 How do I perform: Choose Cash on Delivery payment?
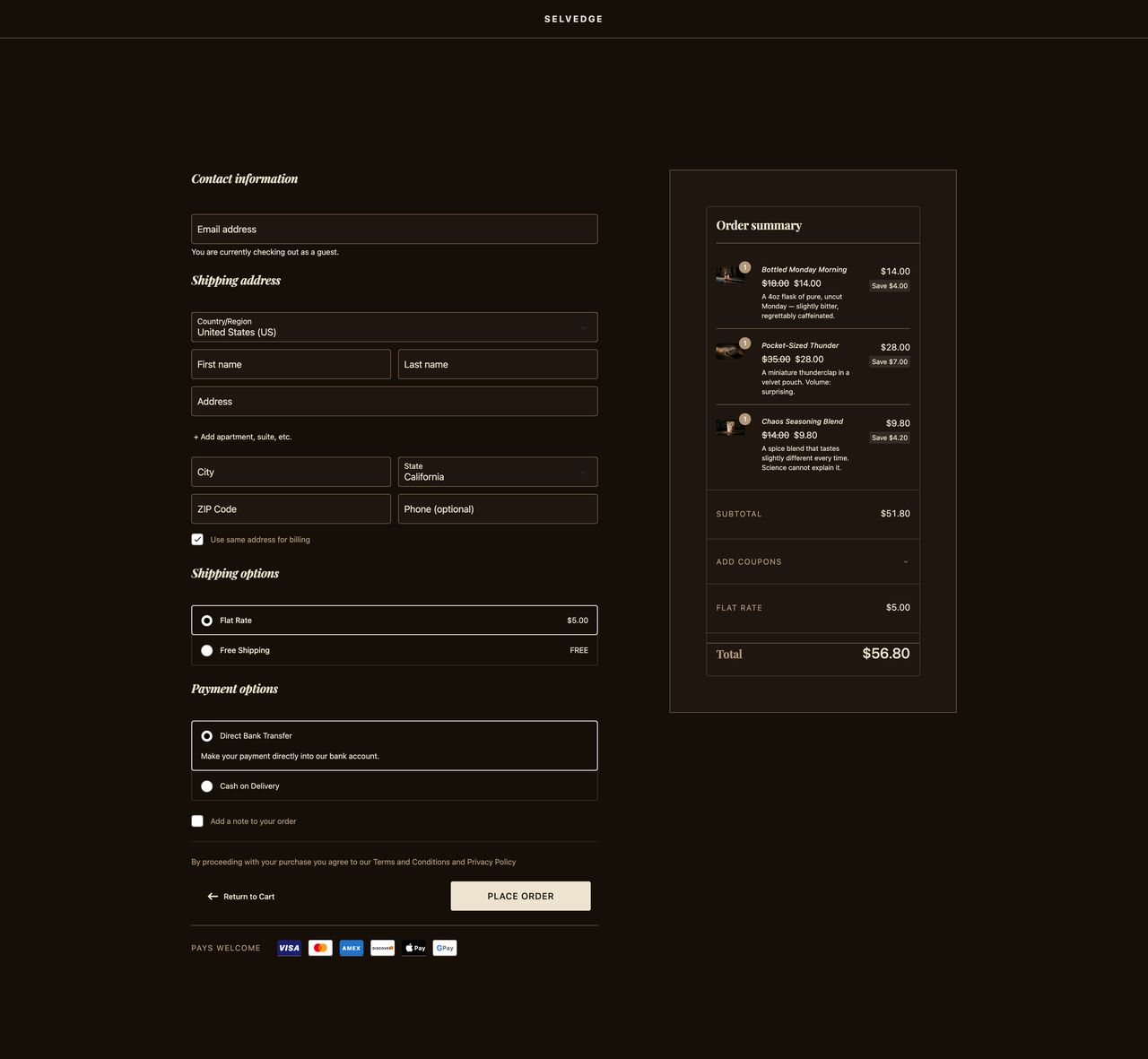tap(207, 786)
